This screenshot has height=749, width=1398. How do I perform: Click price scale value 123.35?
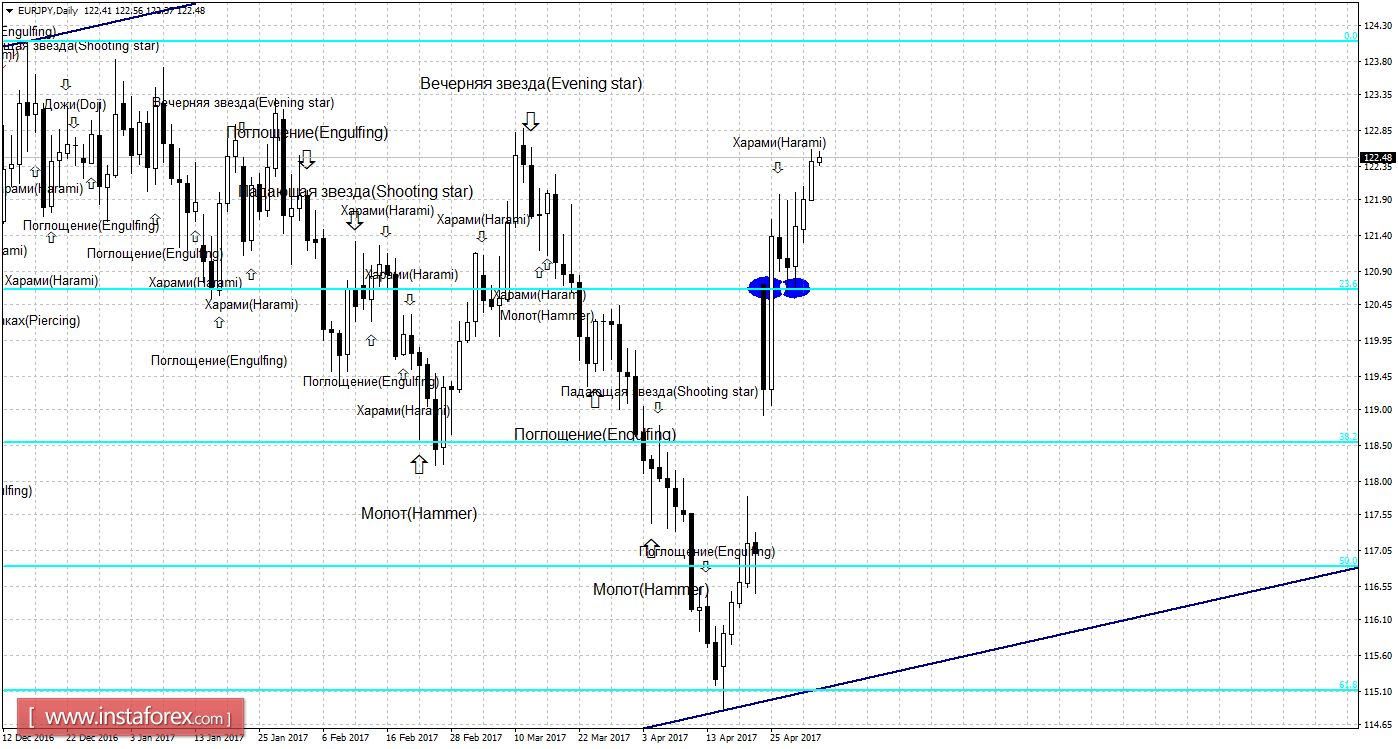click(1379, 96)
